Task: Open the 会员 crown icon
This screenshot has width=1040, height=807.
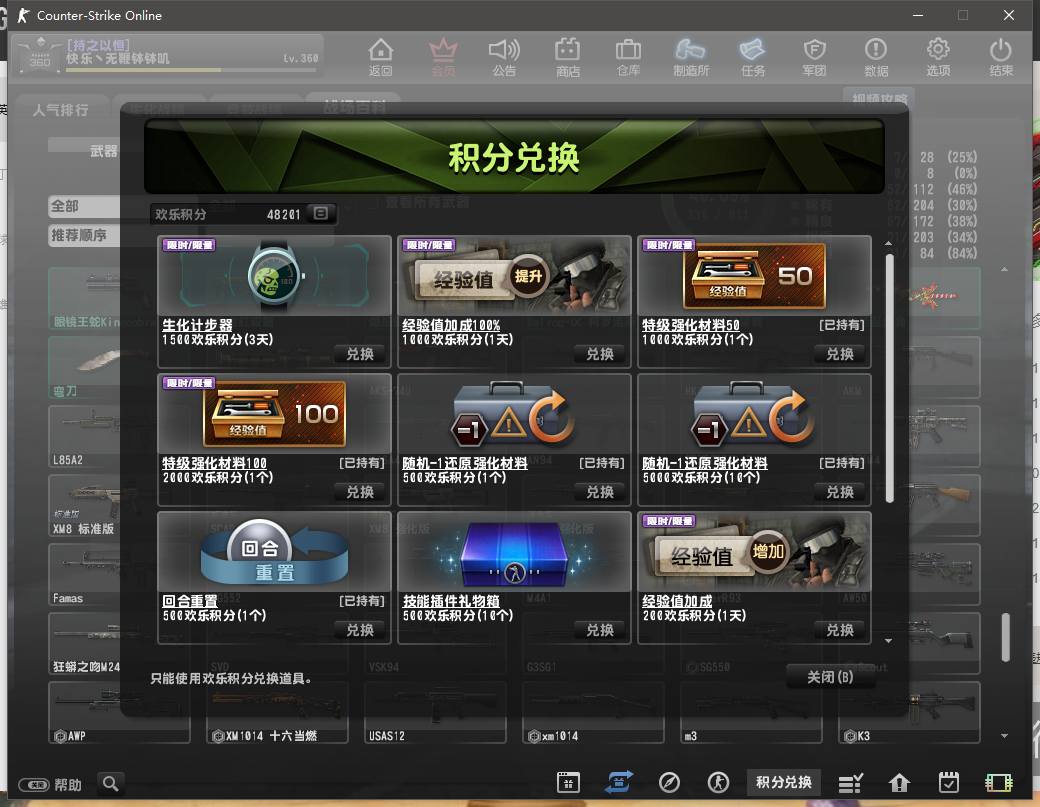Action: [x=443, y=57]
